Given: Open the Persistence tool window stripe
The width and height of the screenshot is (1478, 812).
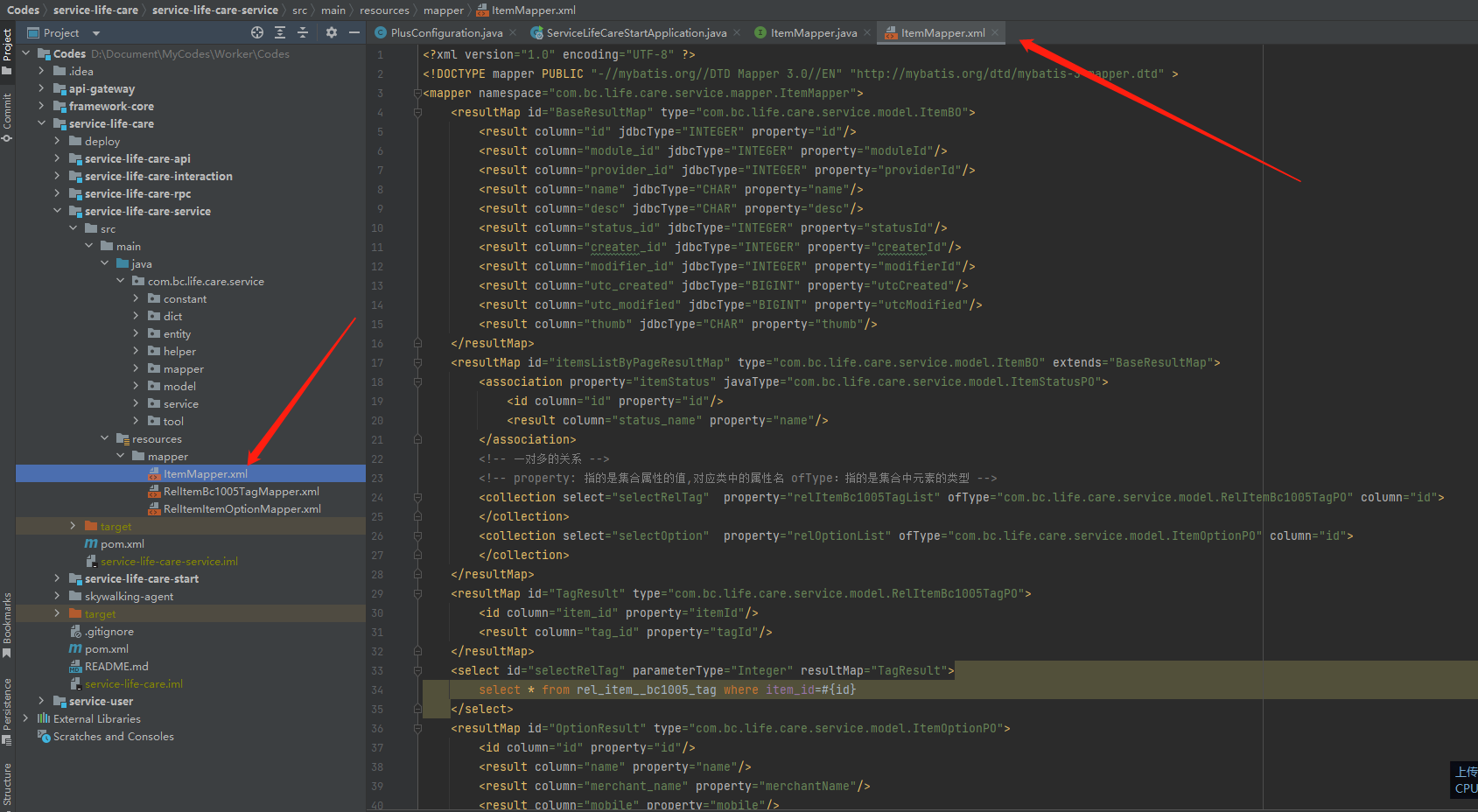Looking at the screenshot, I should (x=7, y=710).
